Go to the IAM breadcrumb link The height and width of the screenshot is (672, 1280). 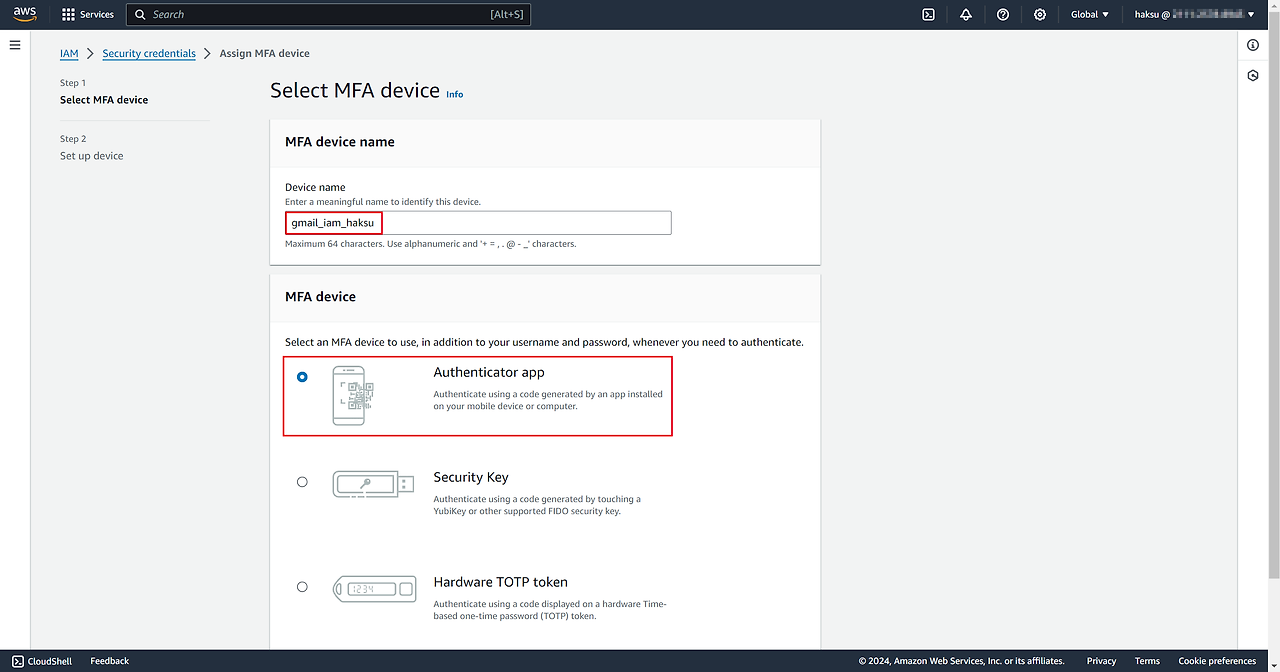click(x=69, y=54)
